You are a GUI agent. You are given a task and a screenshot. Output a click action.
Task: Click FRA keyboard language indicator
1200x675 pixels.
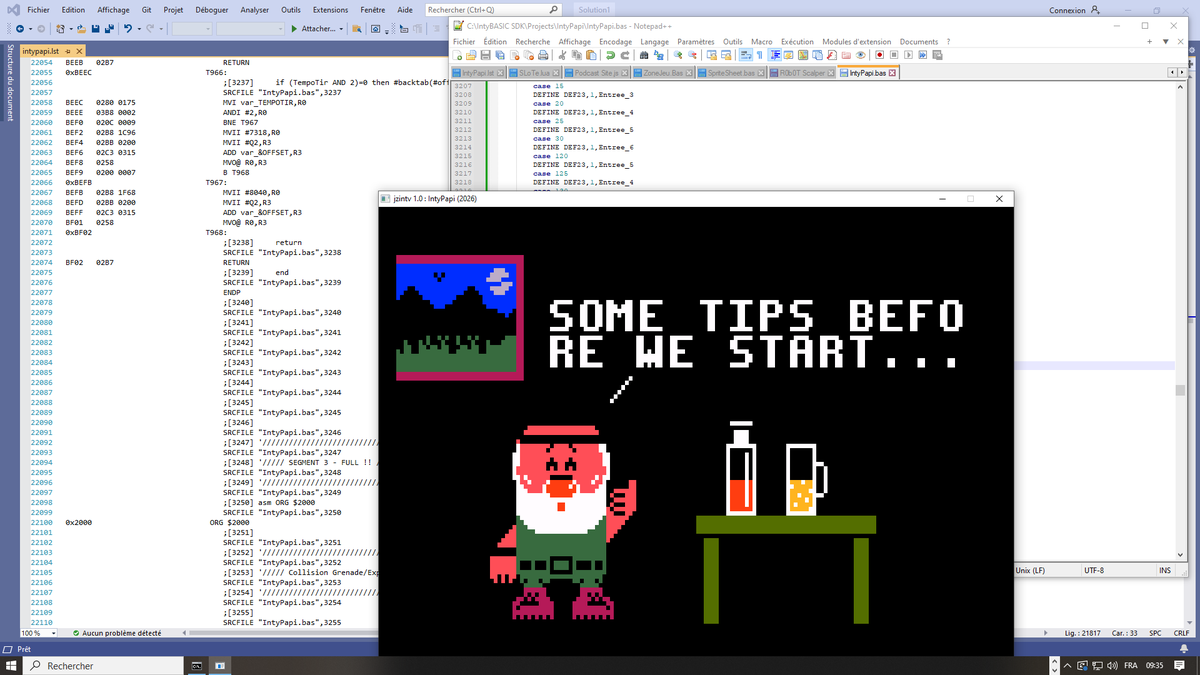[1130, 665]
